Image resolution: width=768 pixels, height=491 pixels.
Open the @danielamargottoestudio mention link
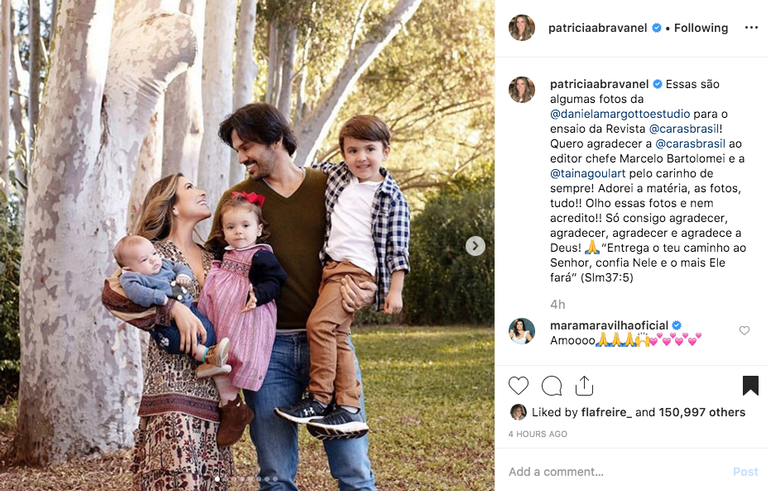(620, 114)
